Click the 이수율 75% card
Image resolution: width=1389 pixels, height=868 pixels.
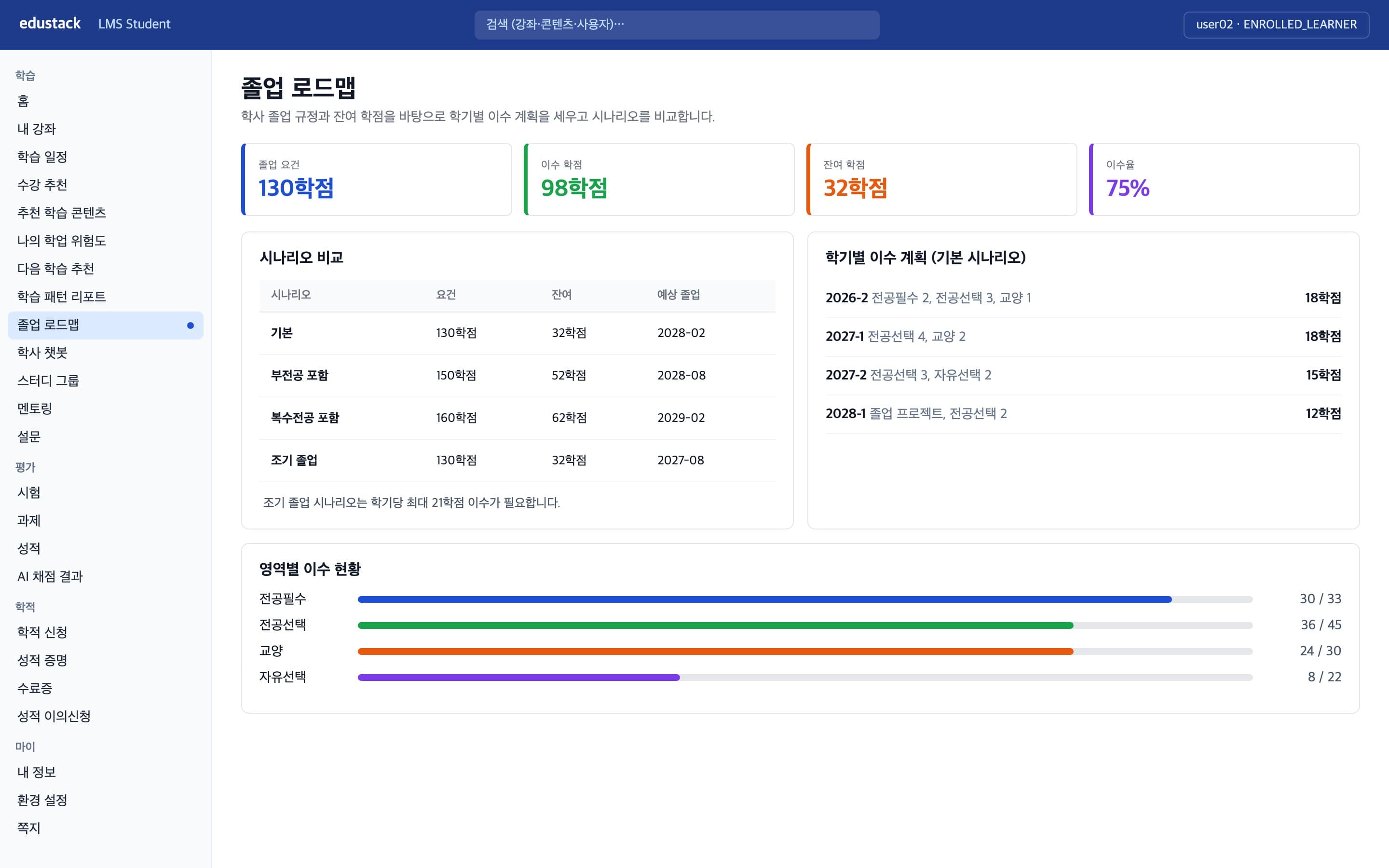pos(1224,179)
